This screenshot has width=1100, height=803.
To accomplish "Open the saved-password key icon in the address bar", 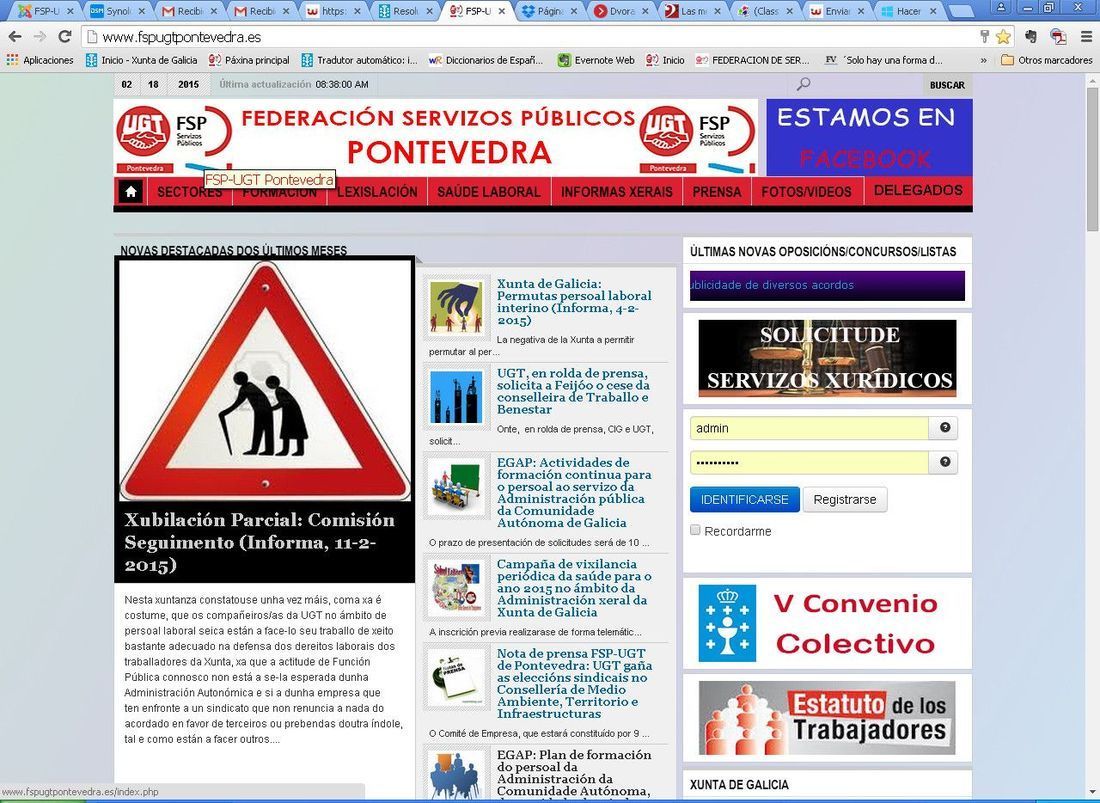I will (x=985, y=36).
